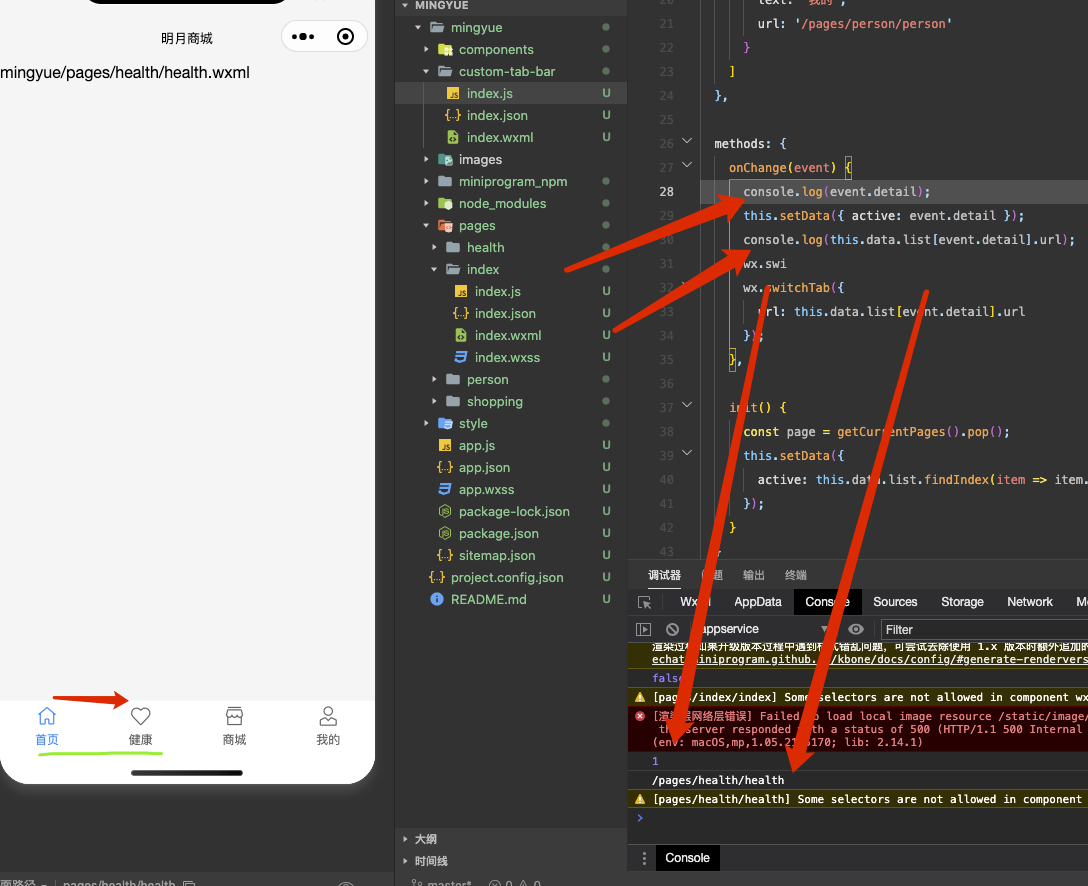Image resolution: width=1088 pixels, height=886 pixels.
Task: Click the simulator capsule close circle icon
Action: pyautogui.click(x=345, y=37)
